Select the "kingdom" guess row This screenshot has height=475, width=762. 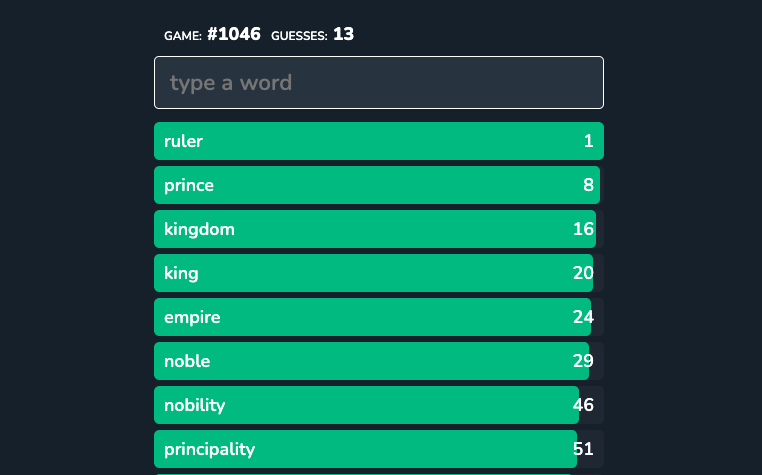pos(378,229)
